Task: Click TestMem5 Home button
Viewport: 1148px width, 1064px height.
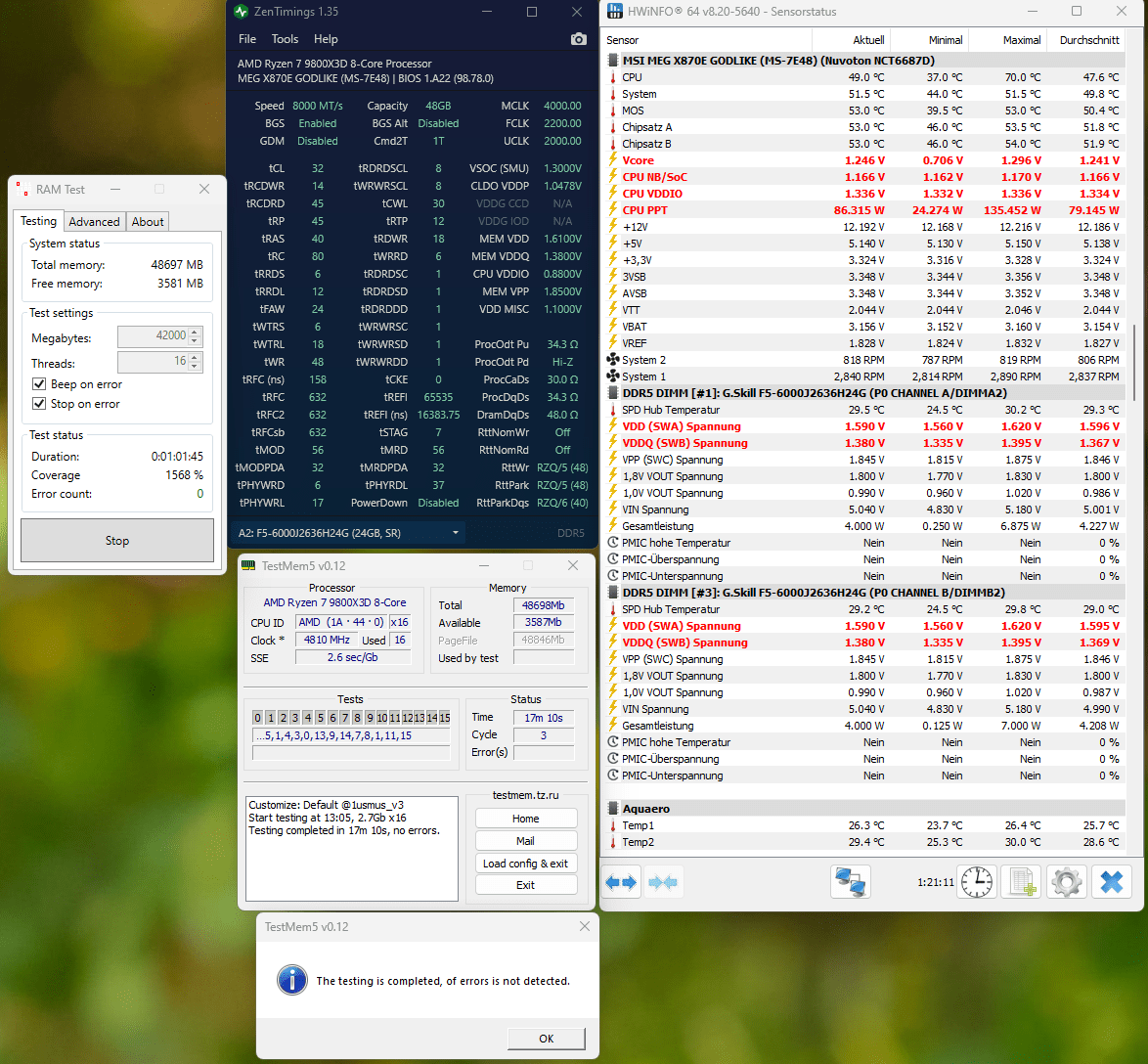Action: click(526, 818)
